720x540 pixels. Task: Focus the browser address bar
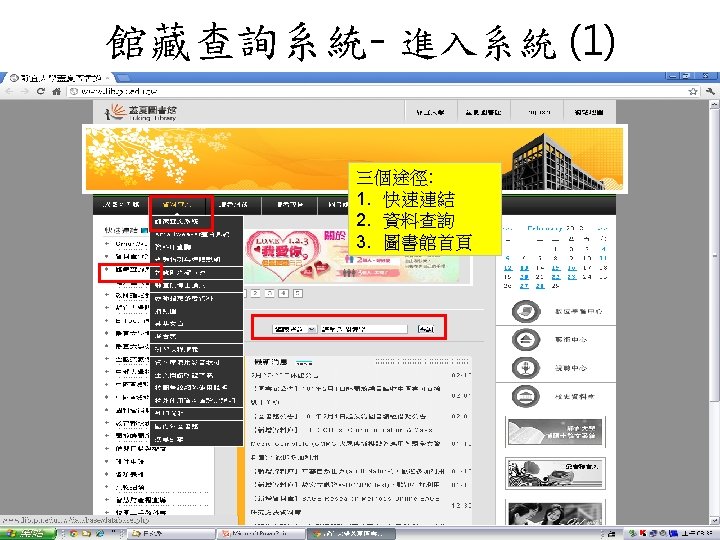click(x=377, y=91)
